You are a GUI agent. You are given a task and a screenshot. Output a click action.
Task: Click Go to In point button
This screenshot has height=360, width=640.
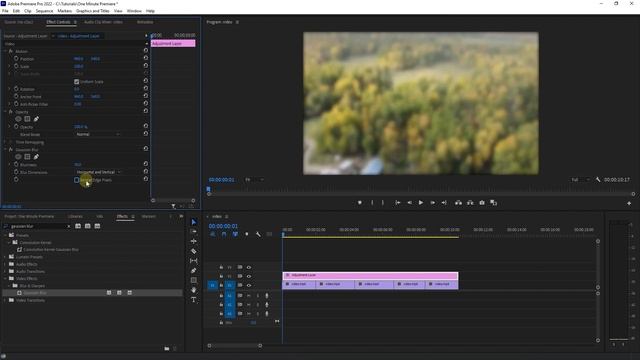pos(398,202)
